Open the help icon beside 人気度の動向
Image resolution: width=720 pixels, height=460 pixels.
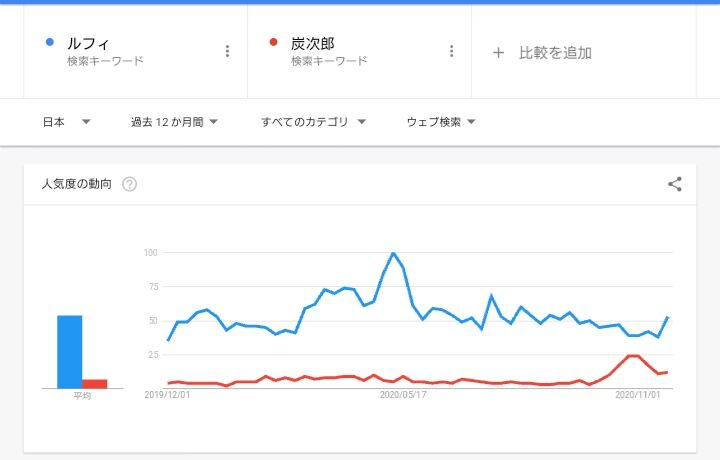click(129, 184)
